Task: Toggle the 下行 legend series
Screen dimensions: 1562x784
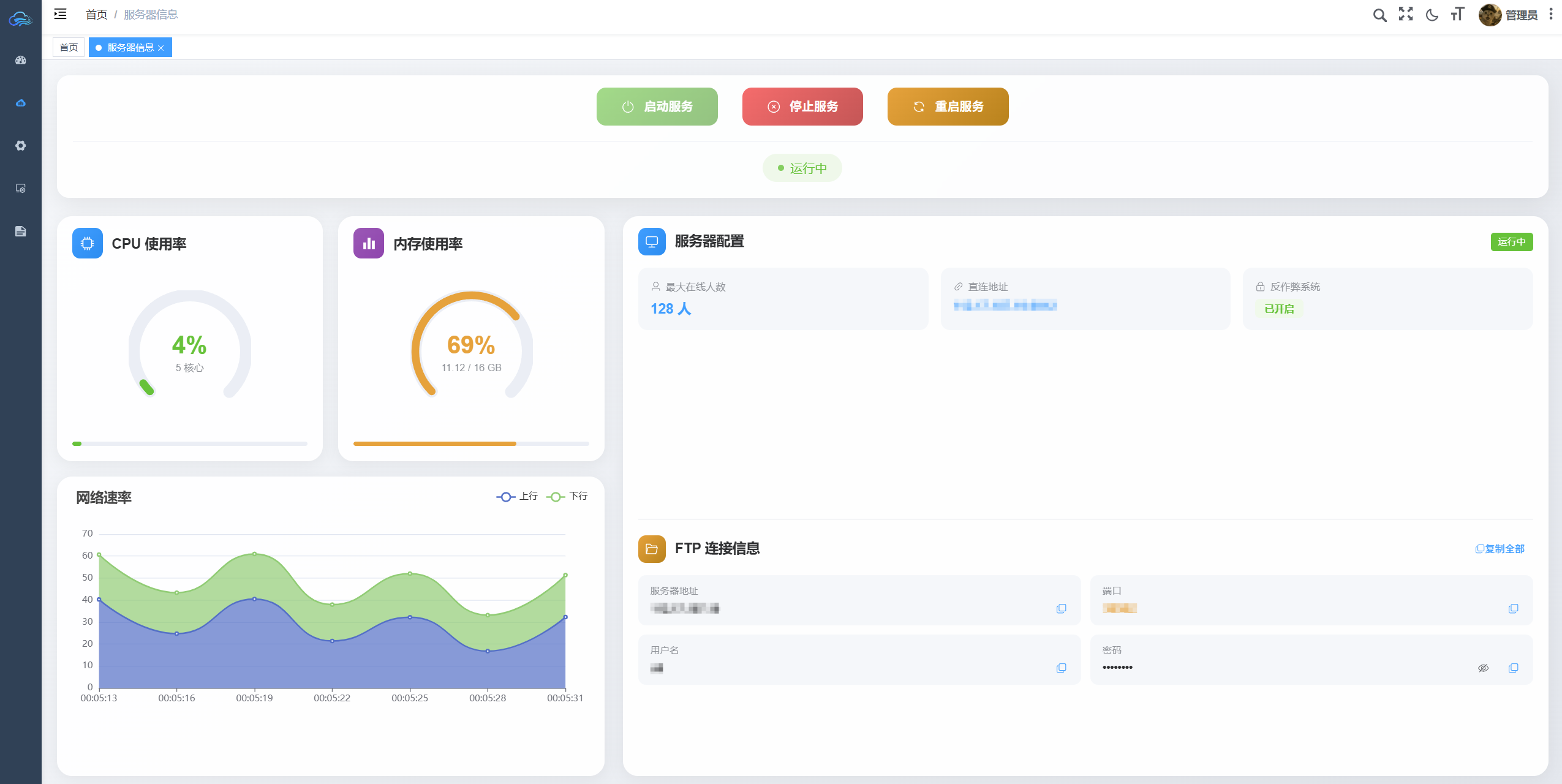Action: coord(567,496)
